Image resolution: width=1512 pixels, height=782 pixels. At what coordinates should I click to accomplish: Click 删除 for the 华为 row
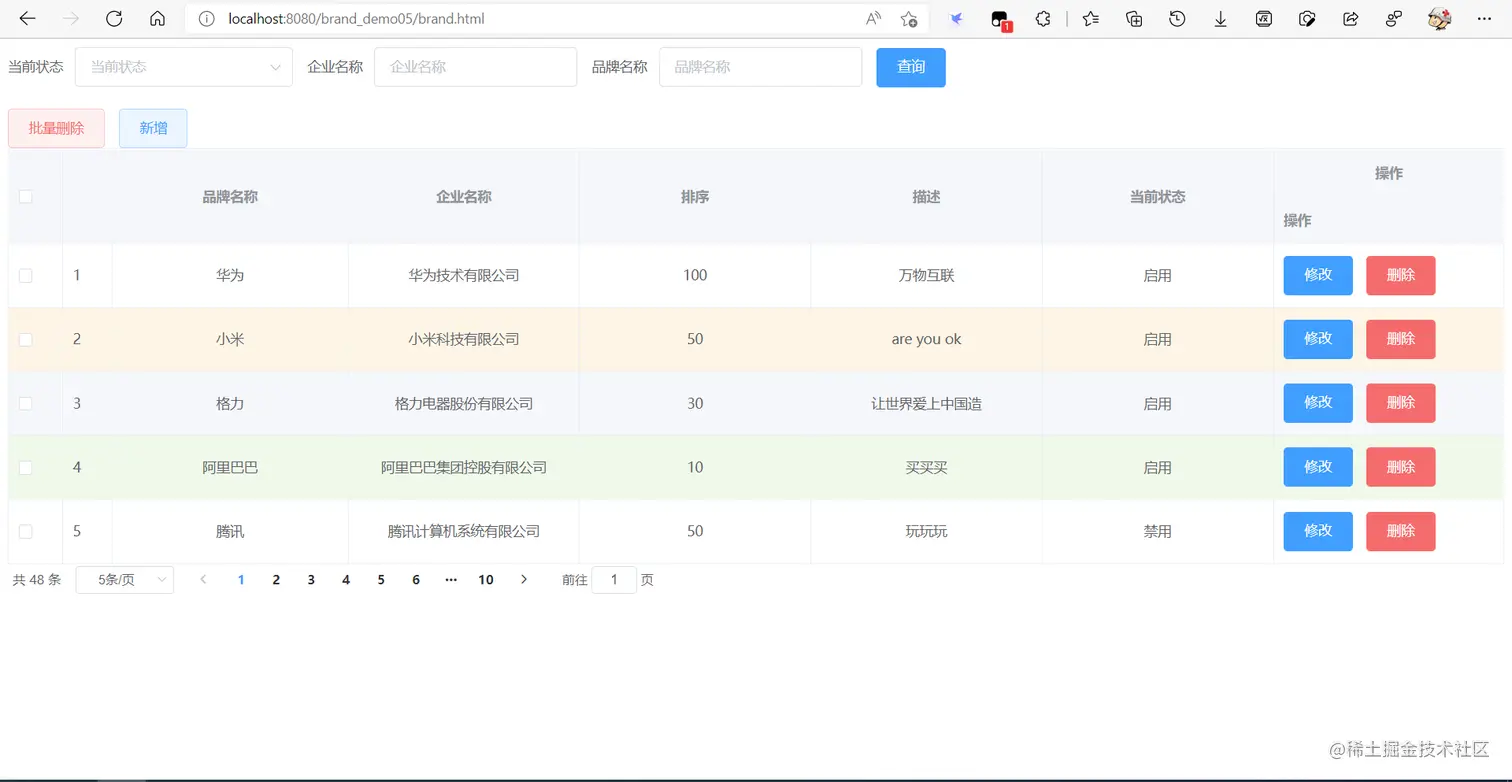1401,275
